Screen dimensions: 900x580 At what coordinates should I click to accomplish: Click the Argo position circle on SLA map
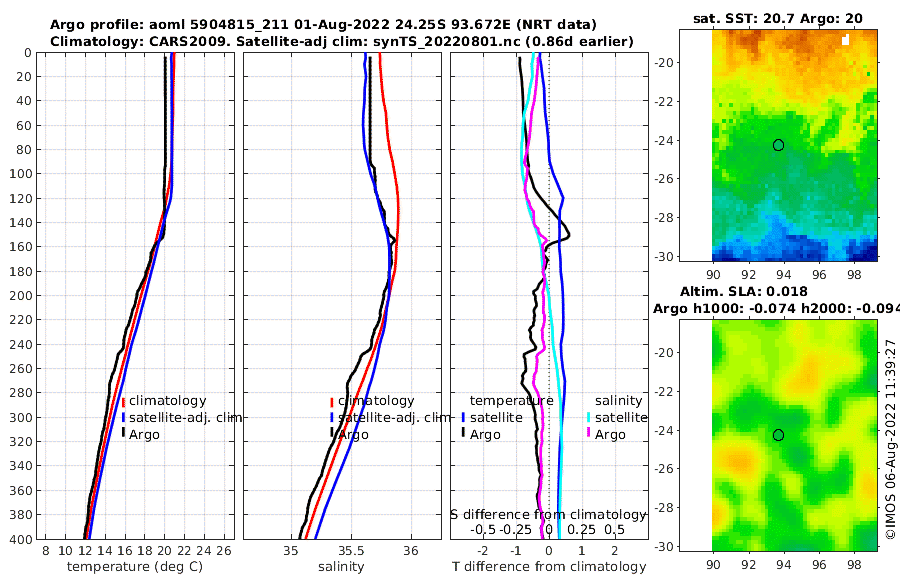tap(778, 435)
